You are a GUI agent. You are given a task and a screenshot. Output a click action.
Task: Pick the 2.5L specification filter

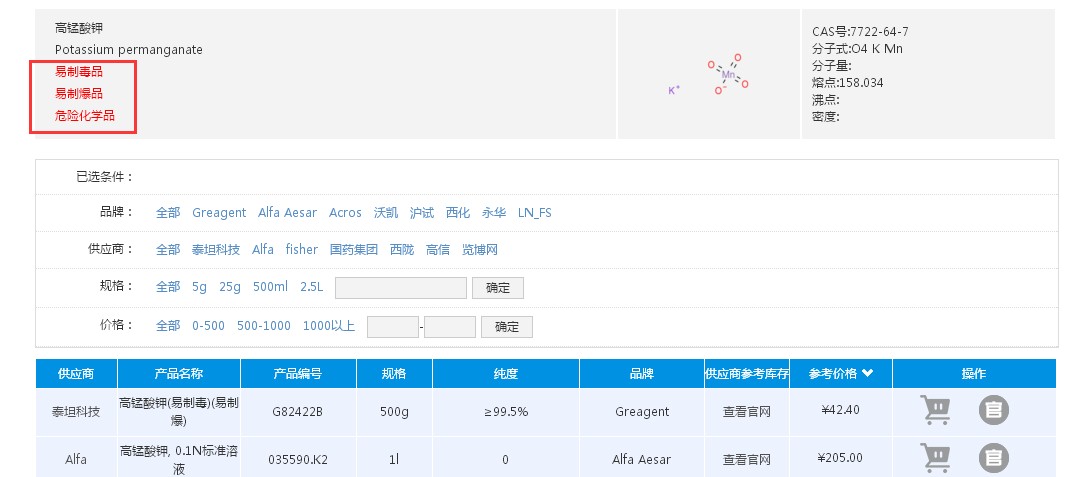coord(311,287)
